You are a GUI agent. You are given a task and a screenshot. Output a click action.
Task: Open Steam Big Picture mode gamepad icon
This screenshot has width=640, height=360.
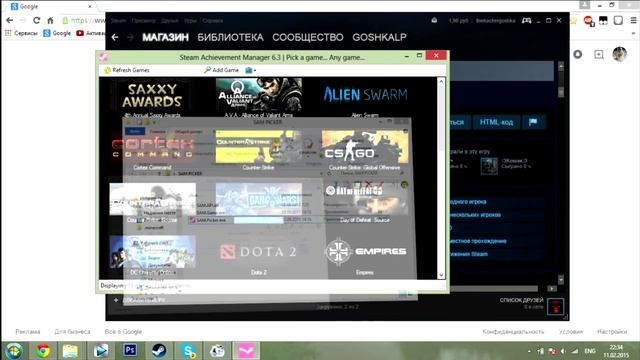coord(527,20)
